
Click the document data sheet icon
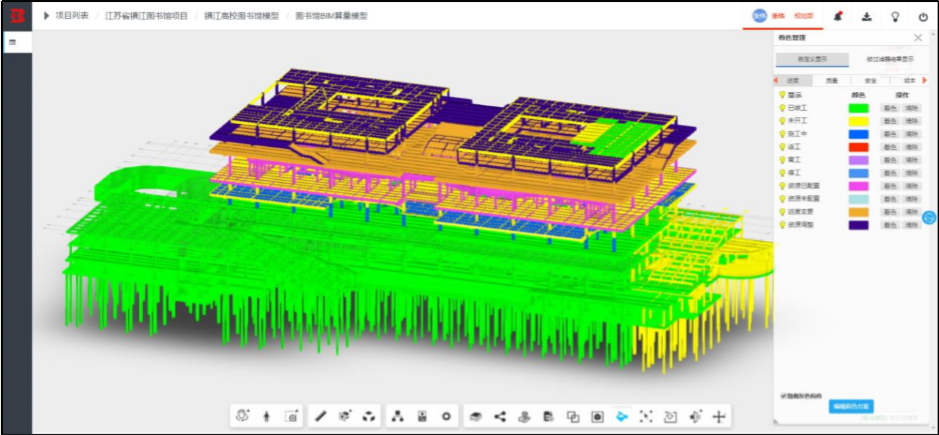coord(548,416)
